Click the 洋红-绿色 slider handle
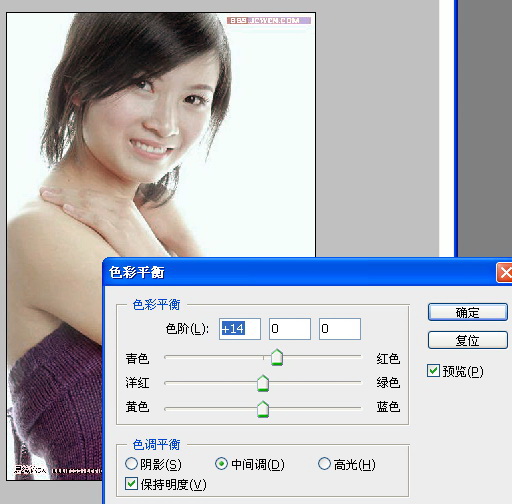This screenshot has width=512, height=504. 263,383
